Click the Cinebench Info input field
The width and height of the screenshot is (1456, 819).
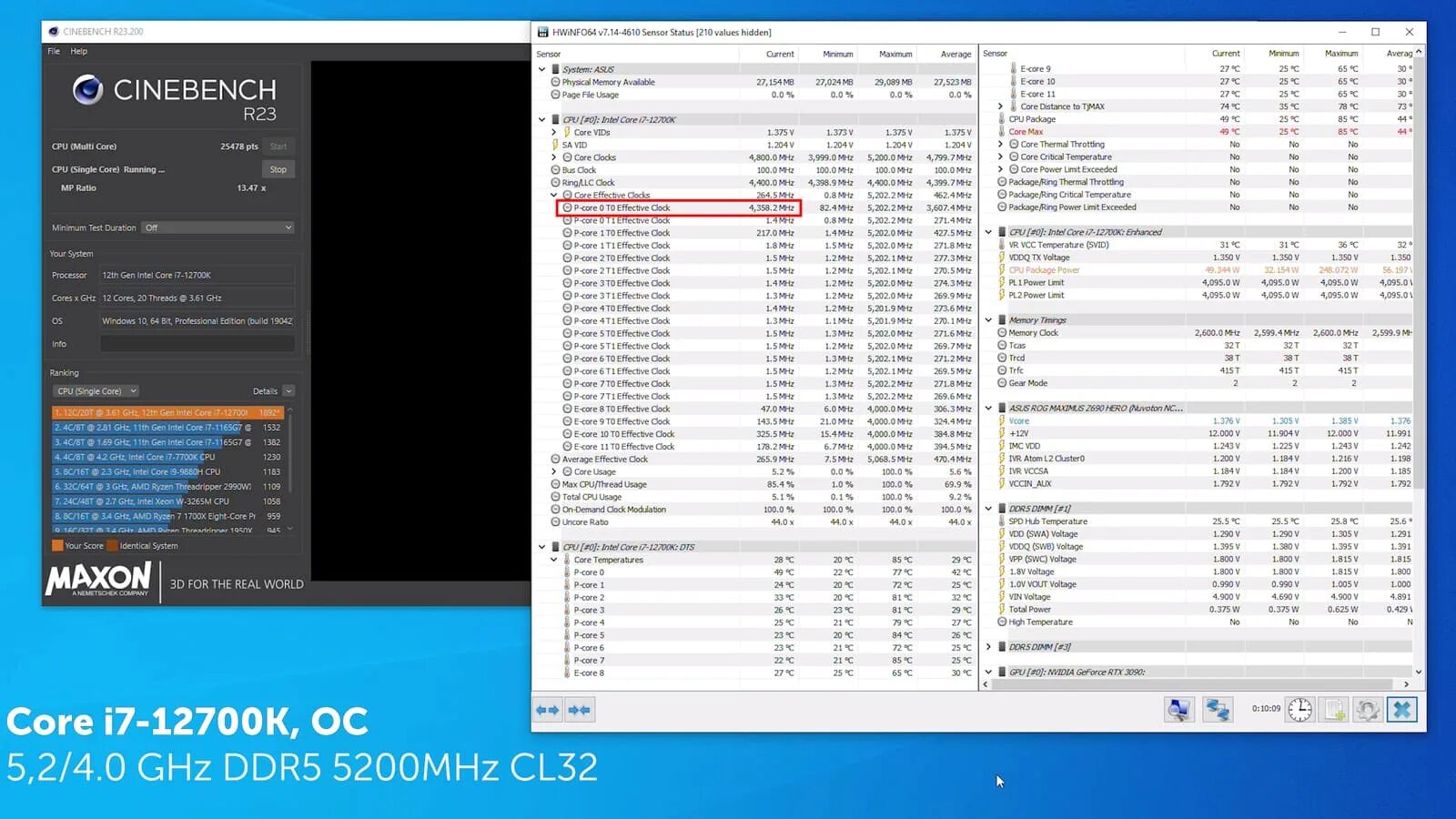click(x=197, y=344)
